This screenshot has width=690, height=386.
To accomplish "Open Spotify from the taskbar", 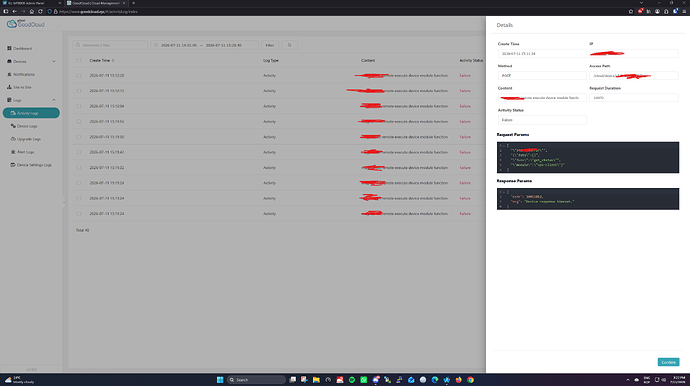I will (x=352, y=379).
